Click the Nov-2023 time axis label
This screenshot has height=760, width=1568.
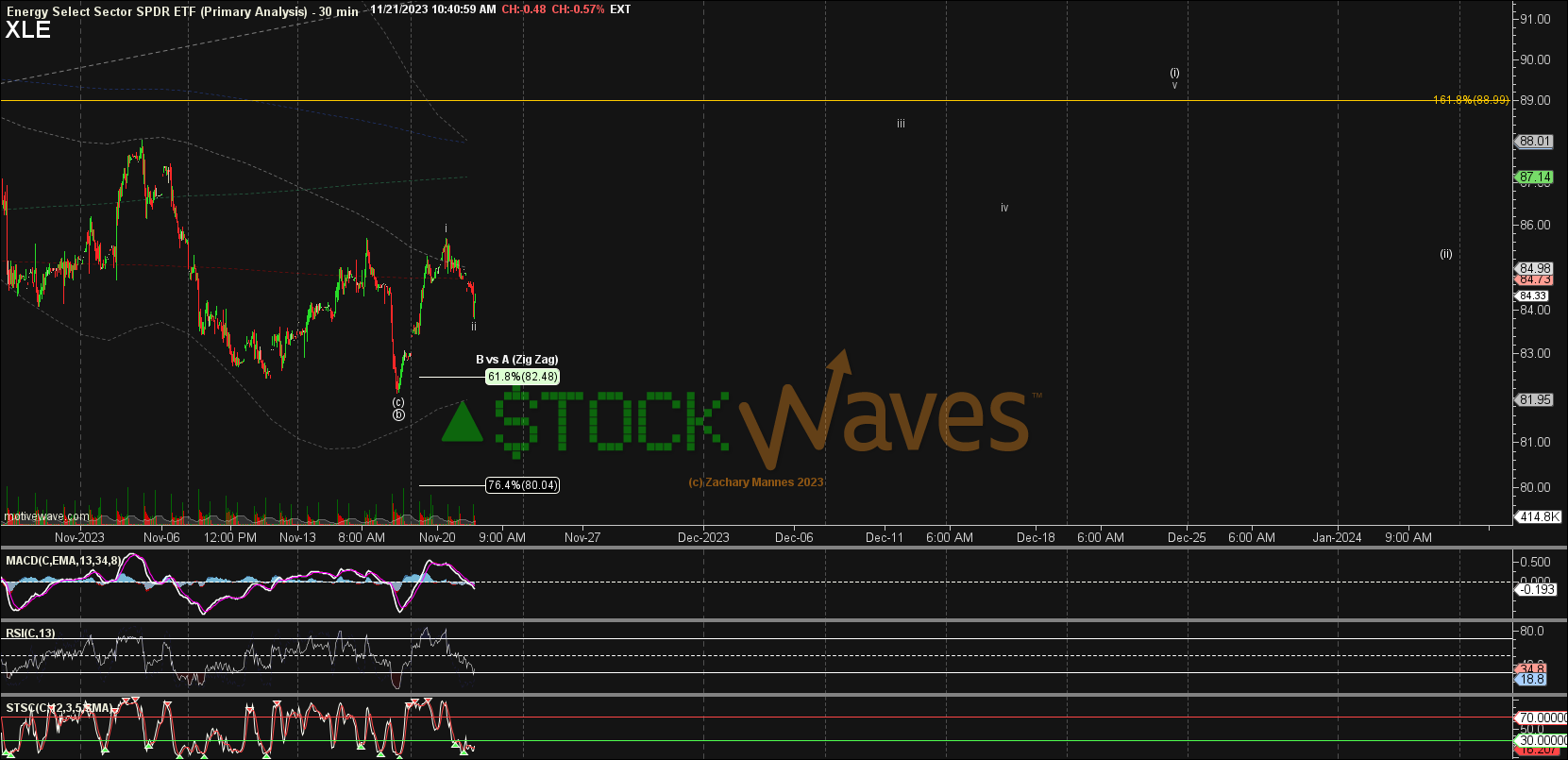[79, 537]
